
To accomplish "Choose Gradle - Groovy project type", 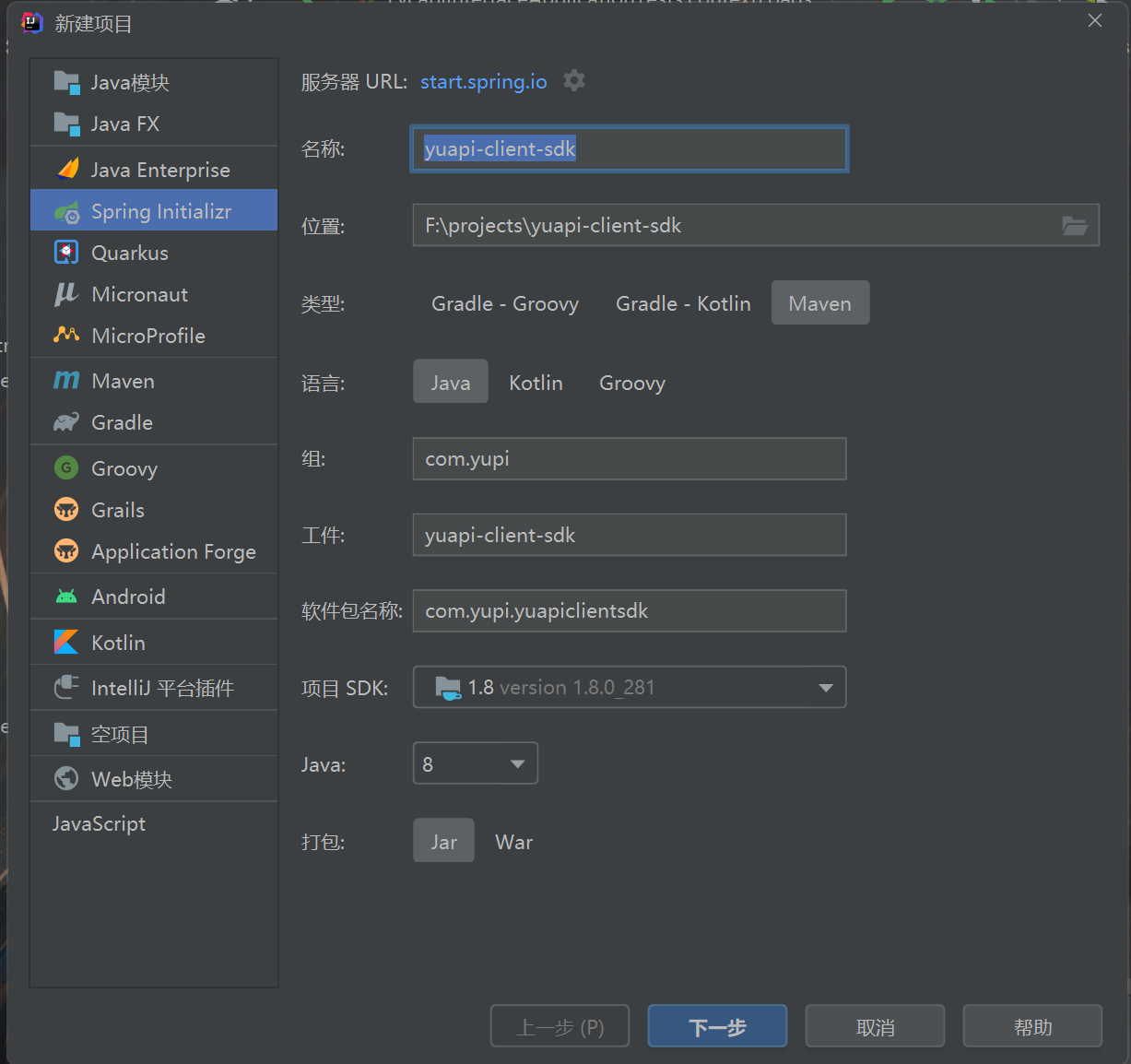I will [x=505, y=303].
